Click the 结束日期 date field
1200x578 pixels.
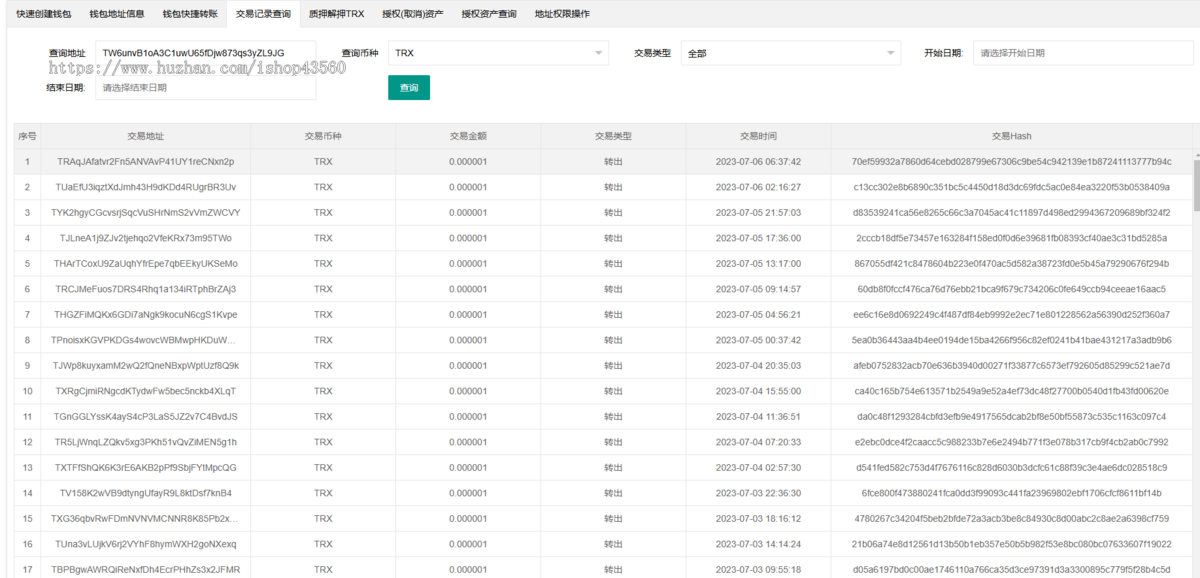(x=206, y=87)
